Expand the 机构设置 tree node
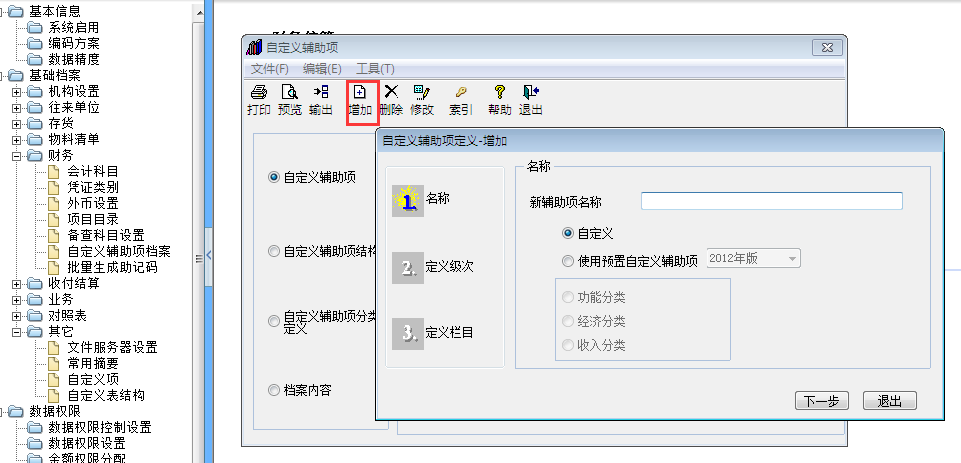This screenshot has width=961, height=463. pos(17,92)
